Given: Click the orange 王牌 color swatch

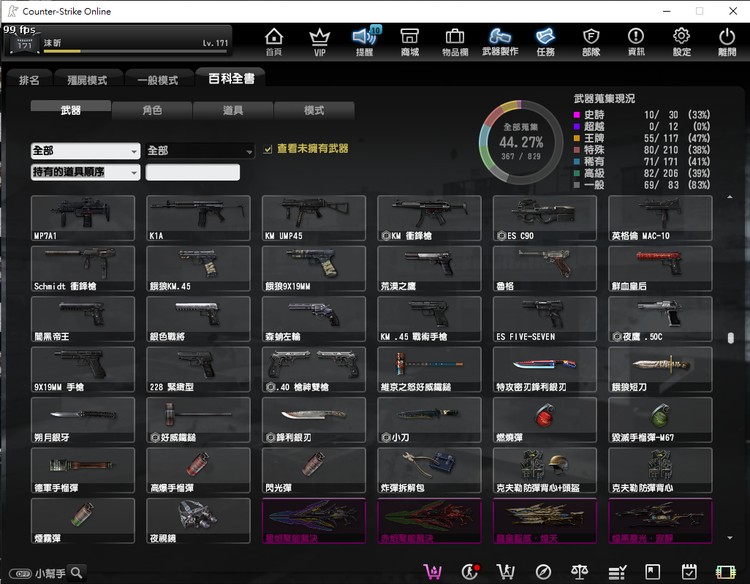Looking at the screenshot, I should [577, 138].
